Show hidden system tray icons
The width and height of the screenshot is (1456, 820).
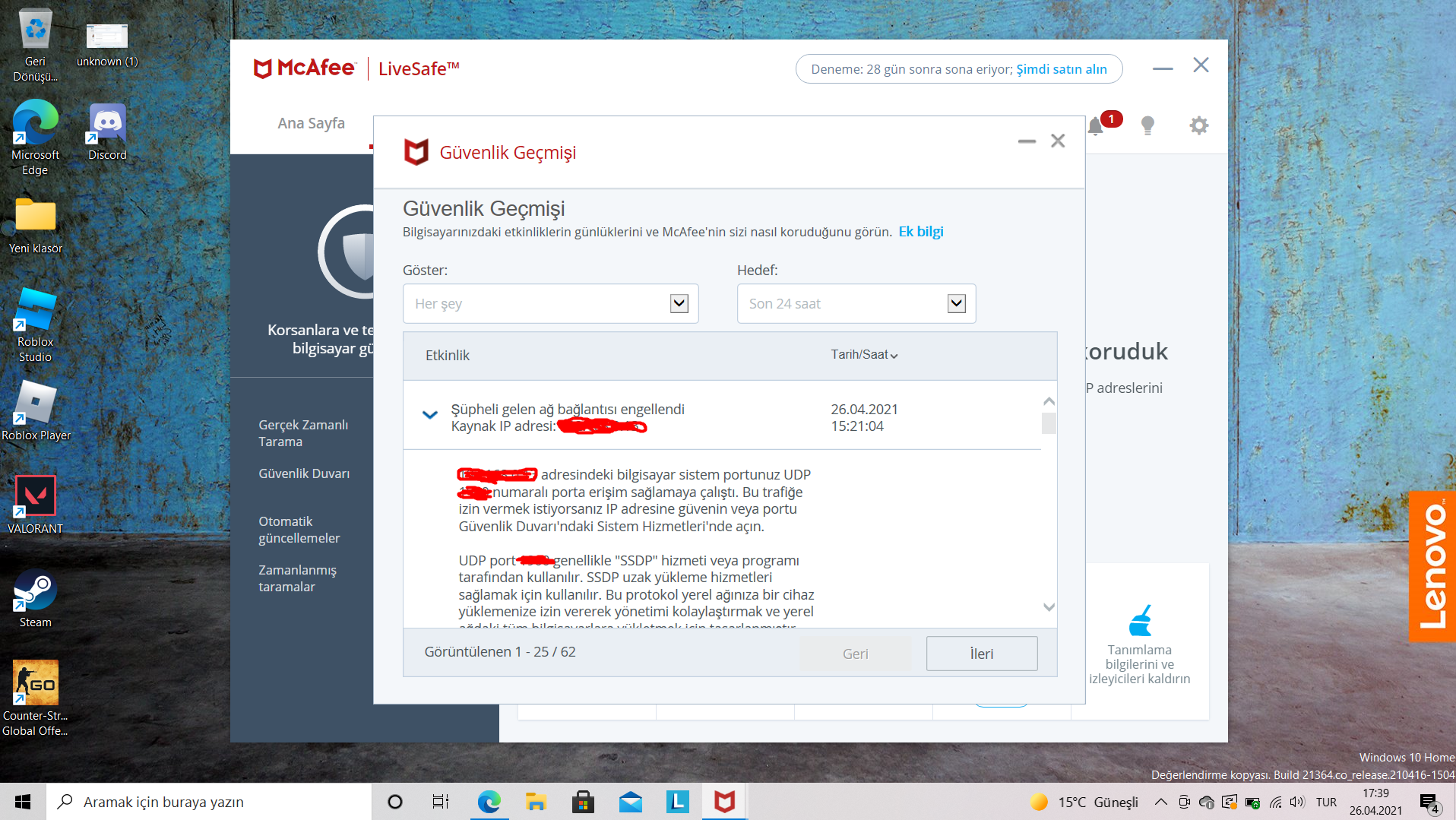pyautogui.click(x=1160, y=802)
